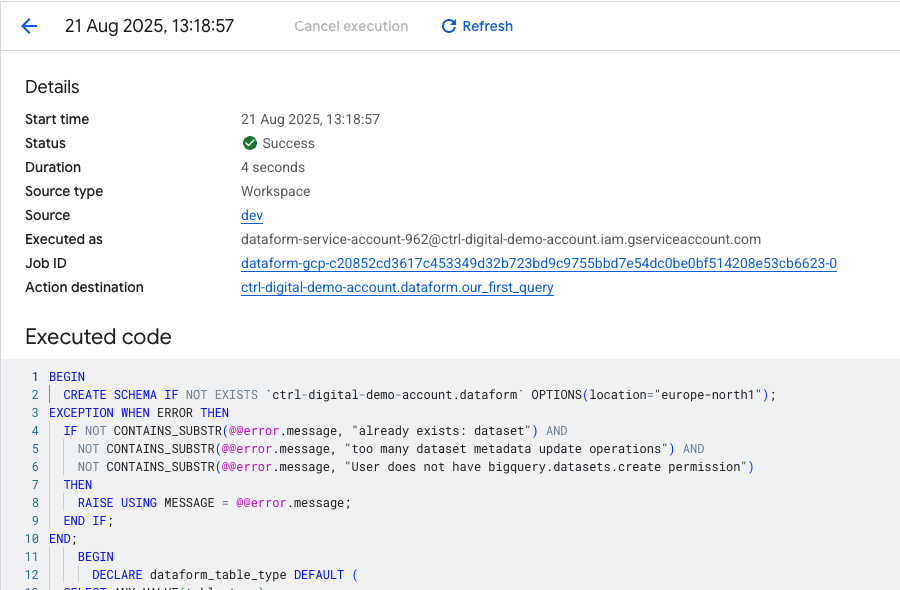Click the "already exists: dataset" string in code
Screen dimensions: 900x590
pyautogui.click(x=441, y=431)
